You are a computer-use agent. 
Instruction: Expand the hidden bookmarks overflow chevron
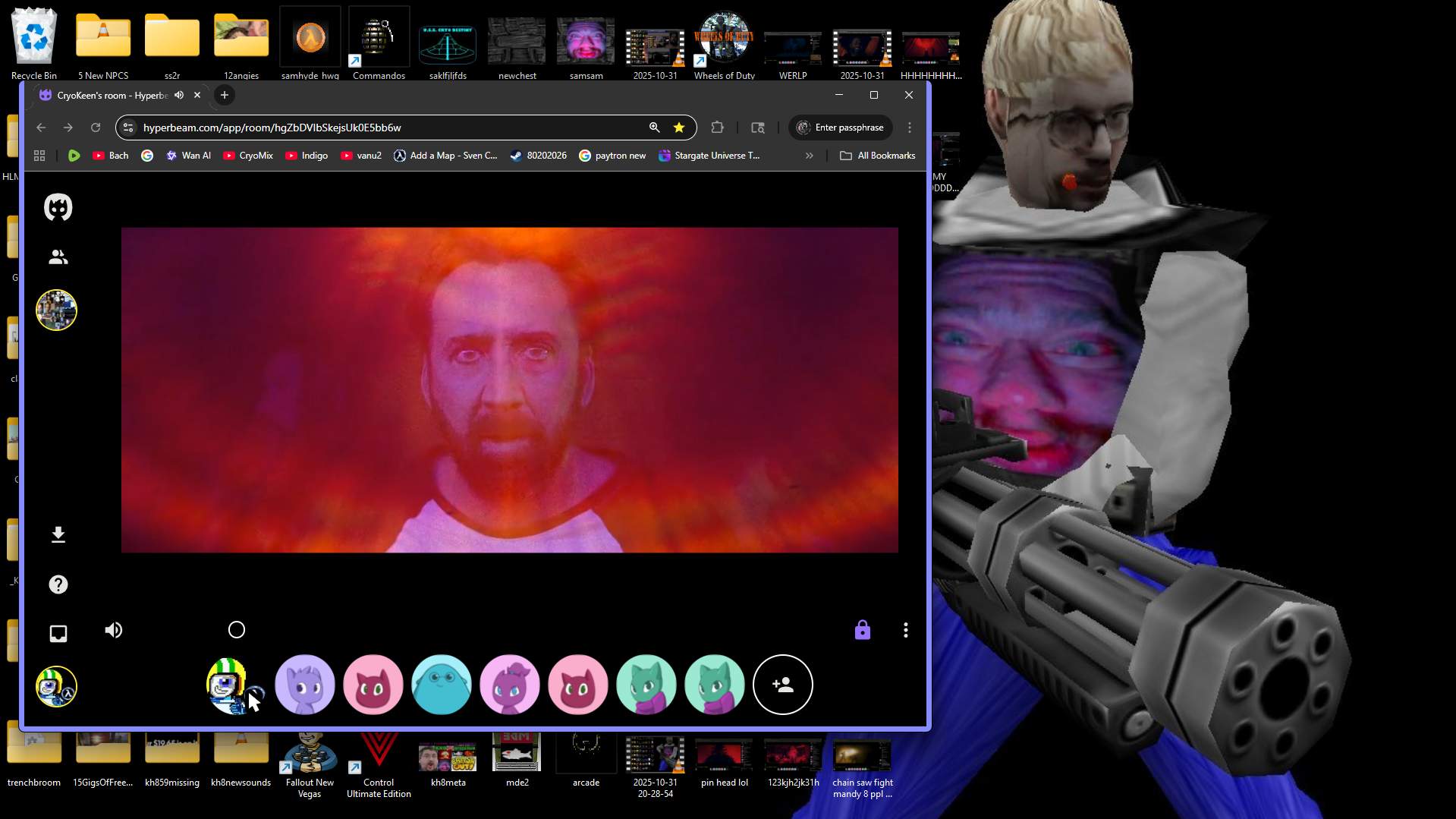[809, 156]
